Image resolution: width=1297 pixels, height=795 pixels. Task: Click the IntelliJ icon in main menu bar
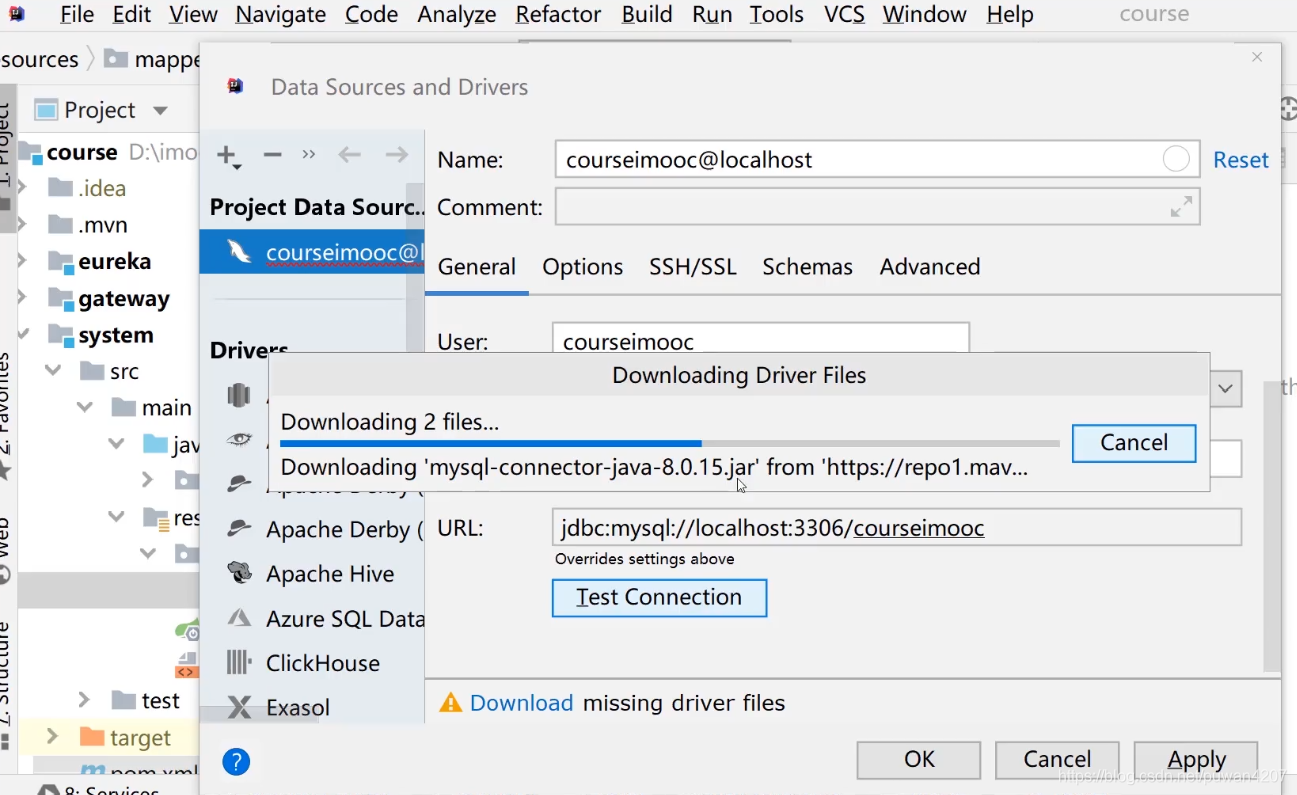[x=17, y=14]
